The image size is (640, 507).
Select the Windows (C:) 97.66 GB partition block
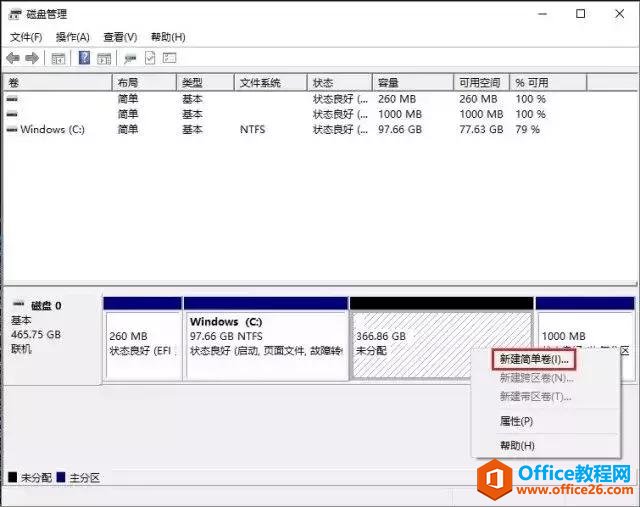266,339
